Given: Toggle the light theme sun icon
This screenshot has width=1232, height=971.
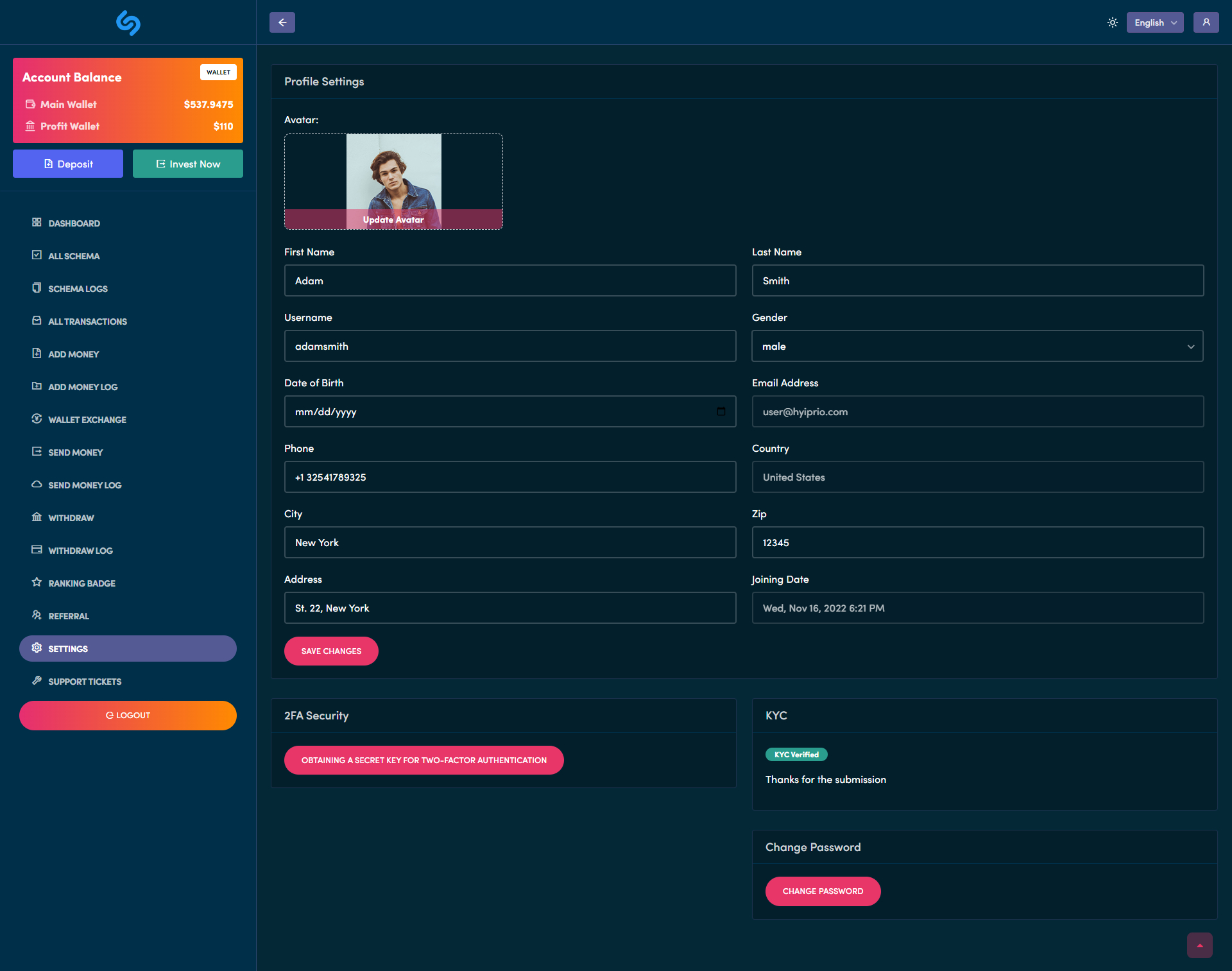Looking at the screenshot, I should 1112,22.
